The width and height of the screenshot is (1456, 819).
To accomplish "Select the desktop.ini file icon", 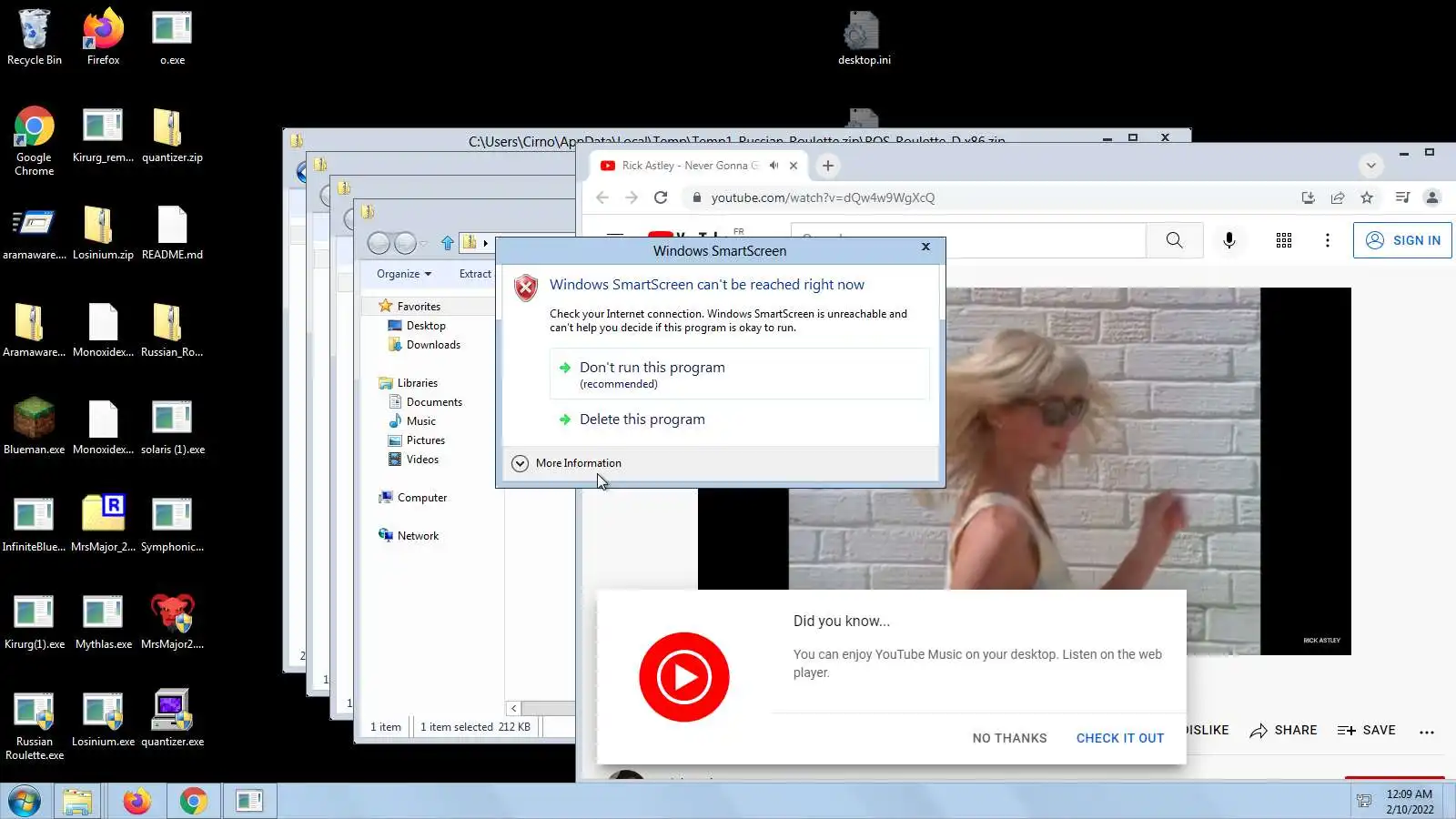I will coord(864,37).
